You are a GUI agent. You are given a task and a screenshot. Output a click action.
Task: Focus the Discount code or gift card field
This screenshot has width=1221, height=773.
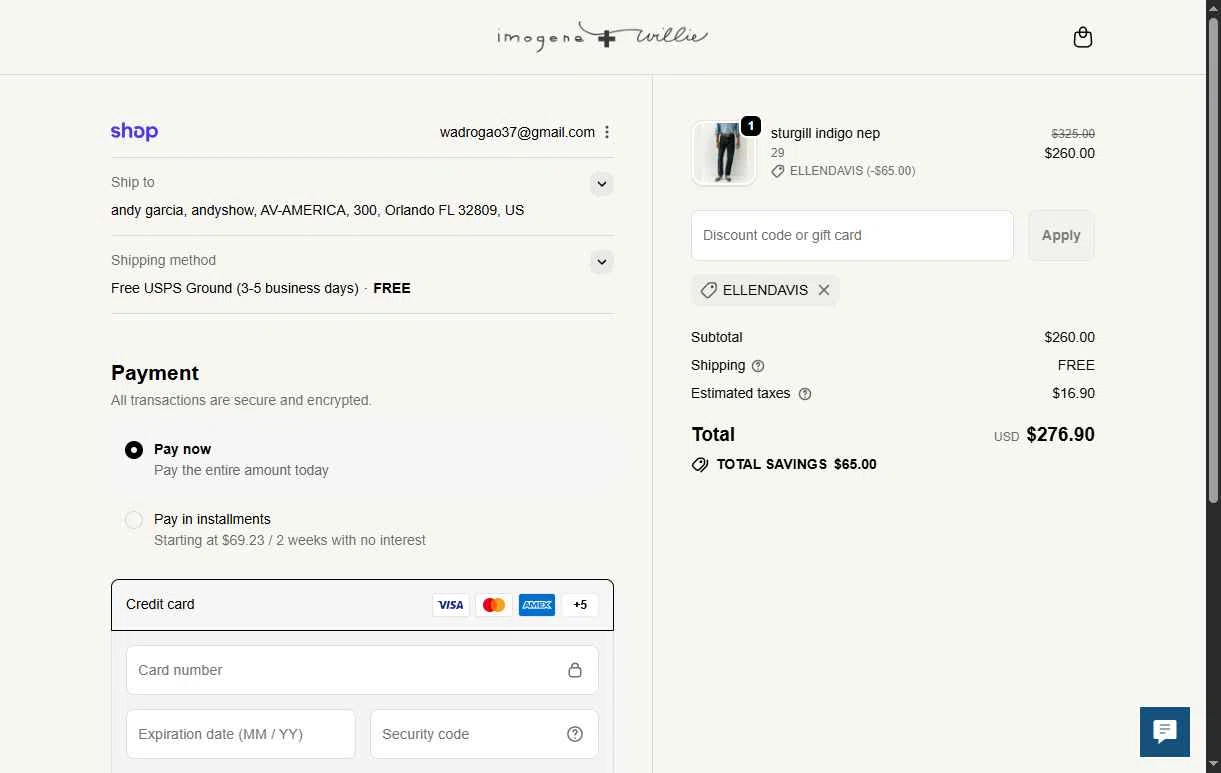(852, 235)
